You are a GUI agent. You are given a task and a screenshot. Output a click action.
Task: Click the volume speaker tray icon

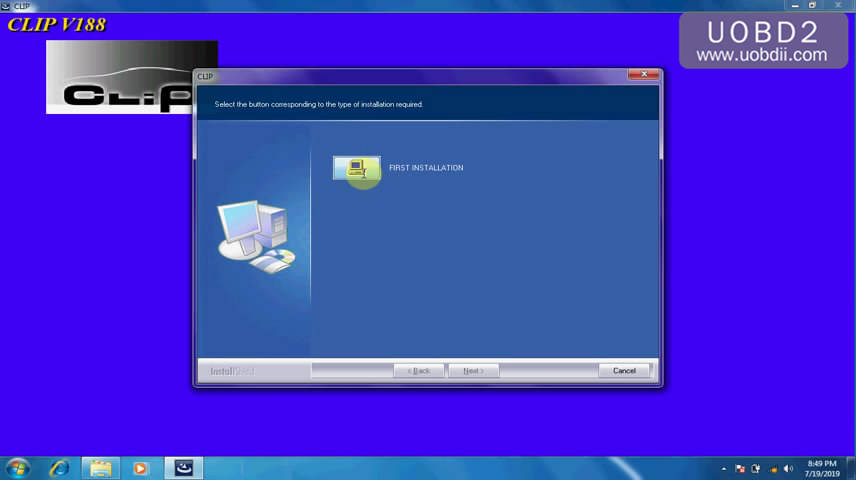(x=788, y=468)
